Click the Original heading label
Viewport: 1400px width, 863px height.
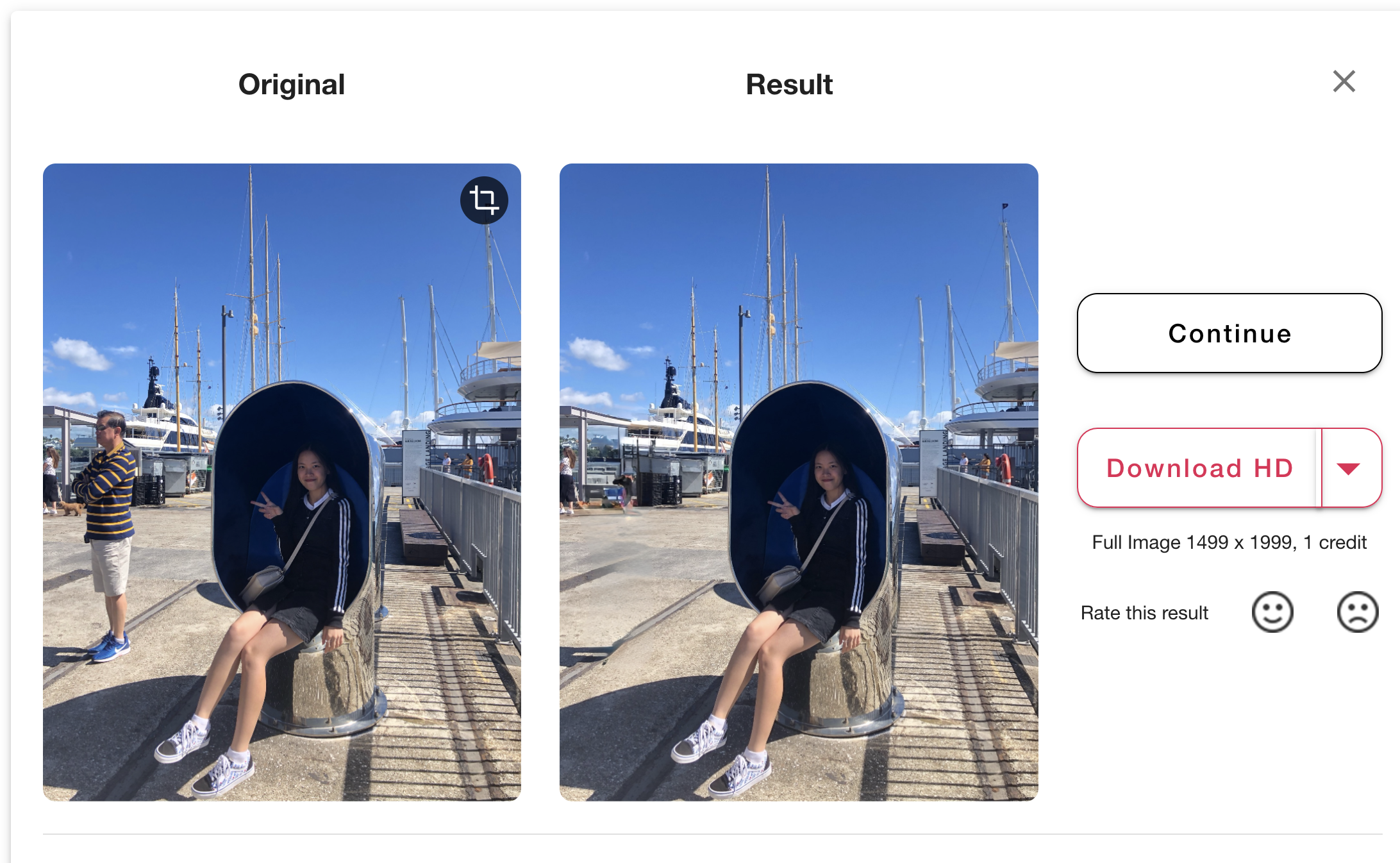coord(292,85)
